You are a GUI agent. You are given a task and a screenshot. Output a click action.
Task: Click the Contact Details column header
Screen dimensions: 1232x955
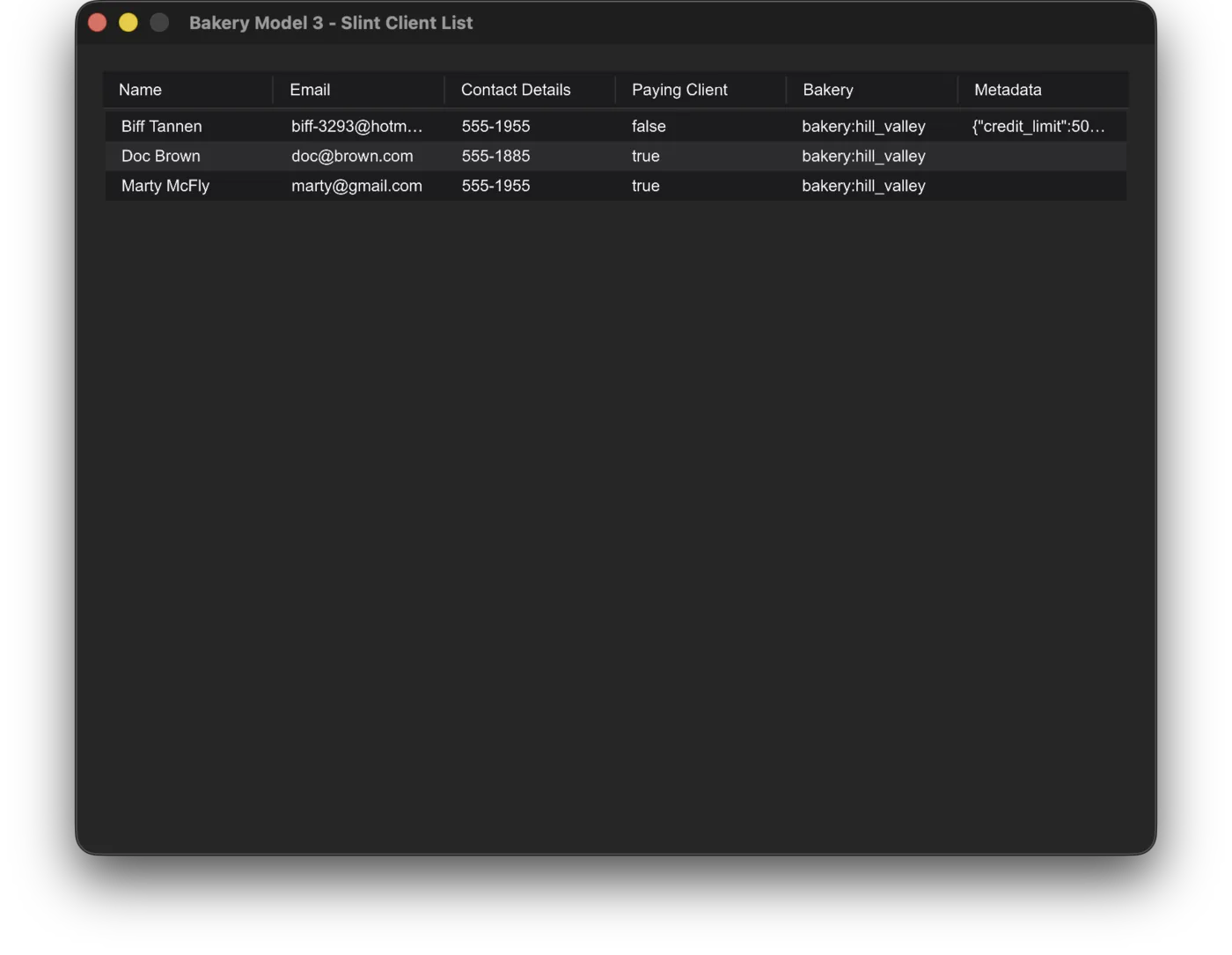[530, 90]
